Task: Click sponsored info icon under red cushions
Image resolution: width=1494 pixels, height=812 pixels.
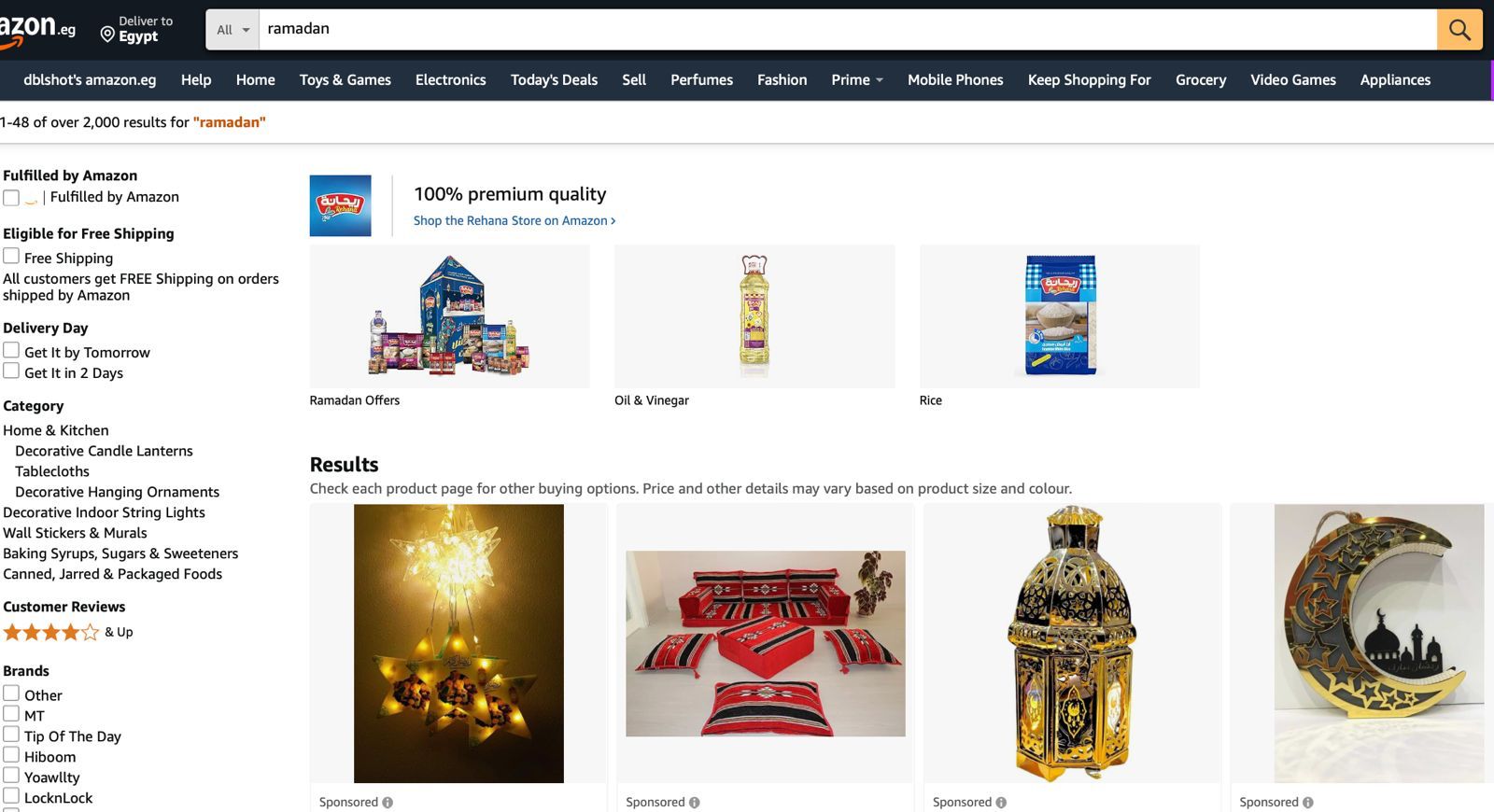Action: tap(694, 803)
